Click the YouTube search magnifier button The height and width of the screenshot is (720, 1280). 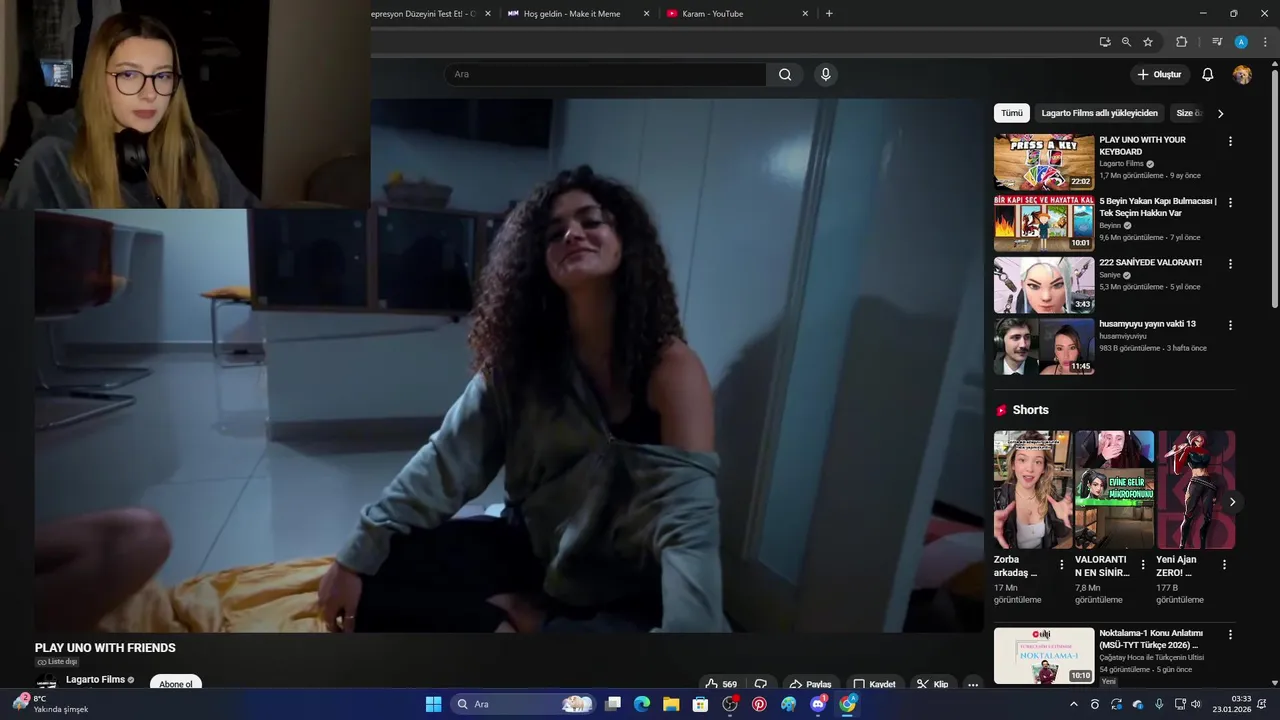click(x=785, y=74)
